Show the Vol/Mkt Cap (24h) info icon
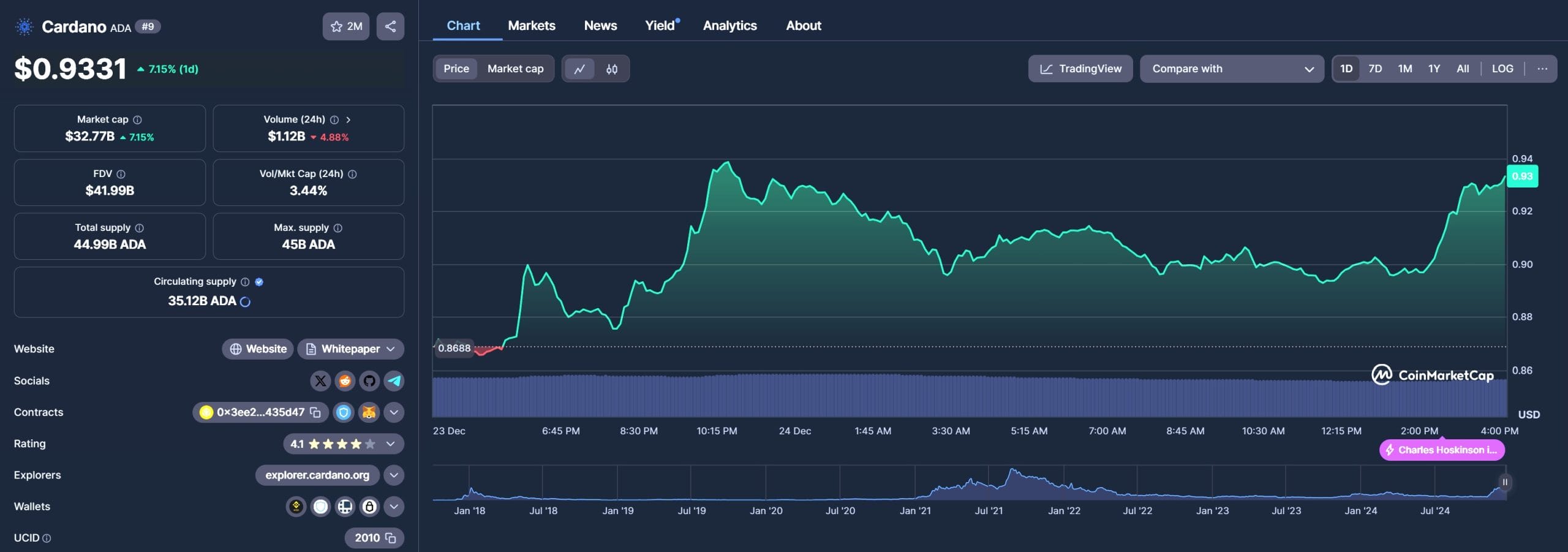 coord(352,175)
